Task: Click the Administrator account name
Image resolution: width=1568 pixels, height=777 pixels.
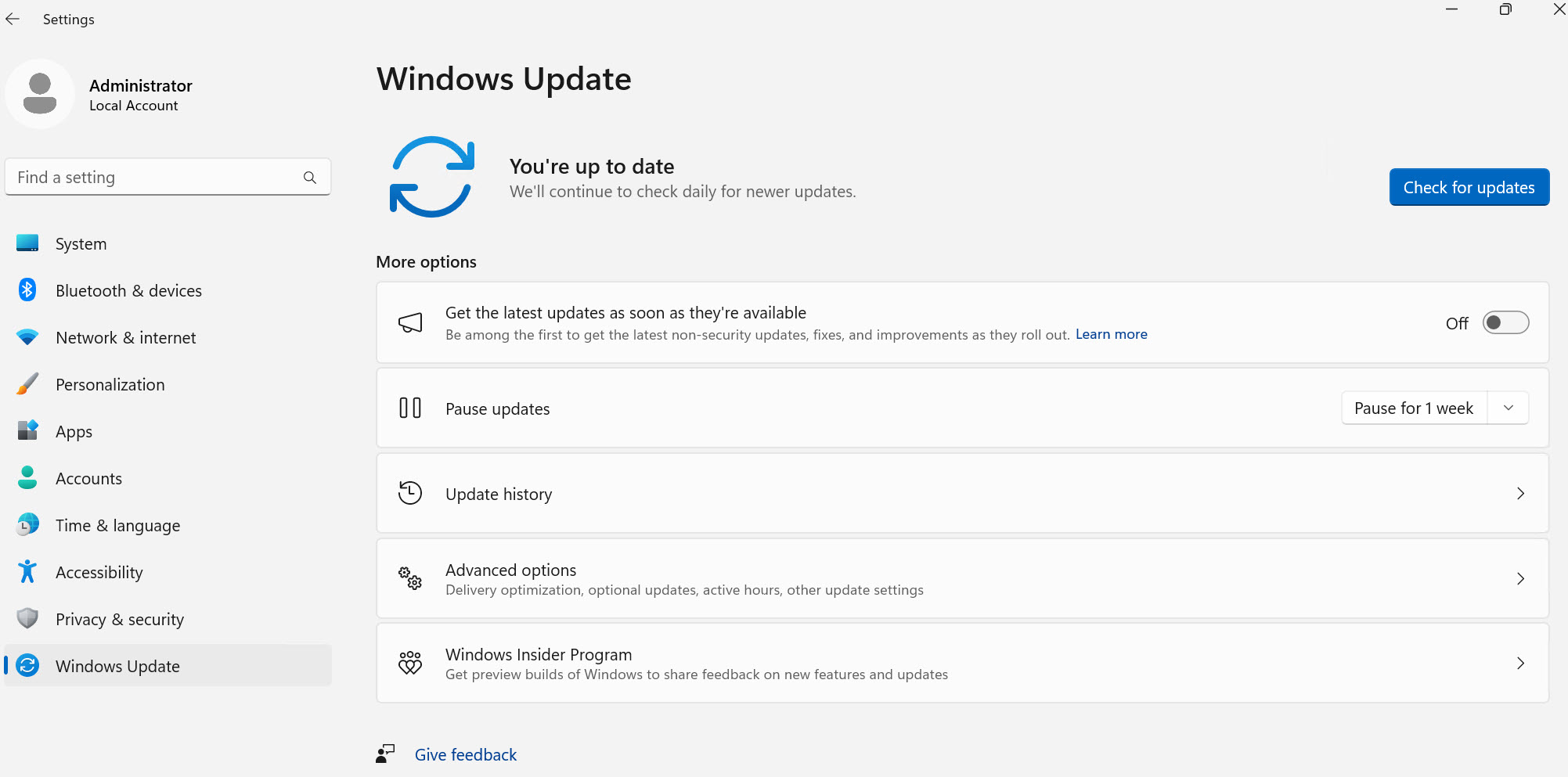Action: click(x=141, y=85)
